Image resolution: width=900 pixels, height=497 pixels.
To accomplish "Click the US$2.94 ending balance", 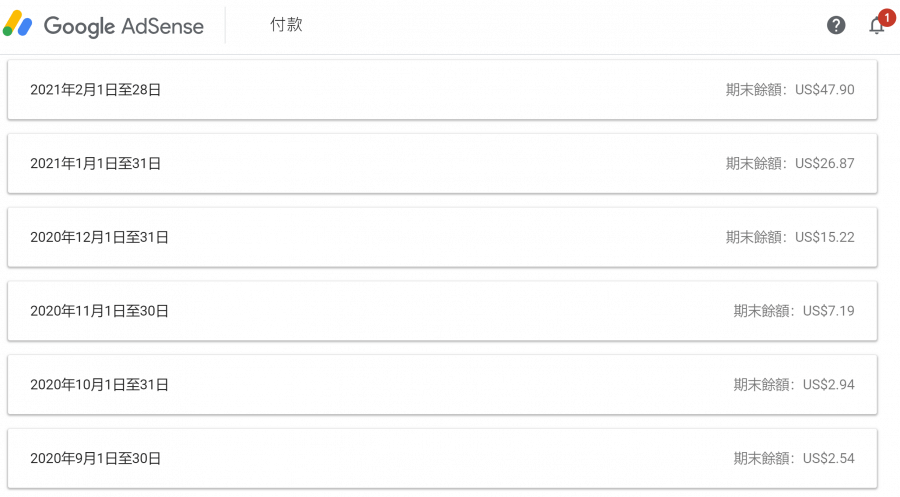I will tap(828, 385).
